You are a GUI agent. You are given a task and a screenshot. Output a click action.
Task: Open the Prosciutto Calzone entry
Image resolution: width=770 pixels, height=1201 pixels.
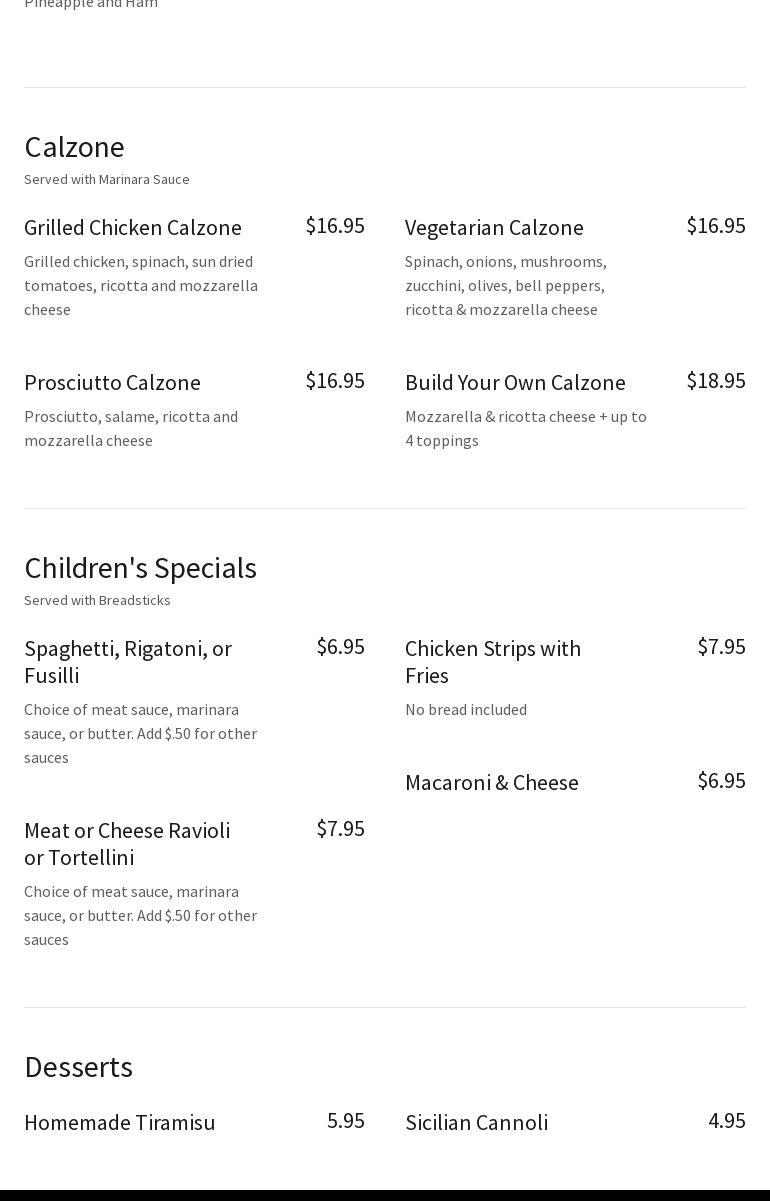(112, 383)
